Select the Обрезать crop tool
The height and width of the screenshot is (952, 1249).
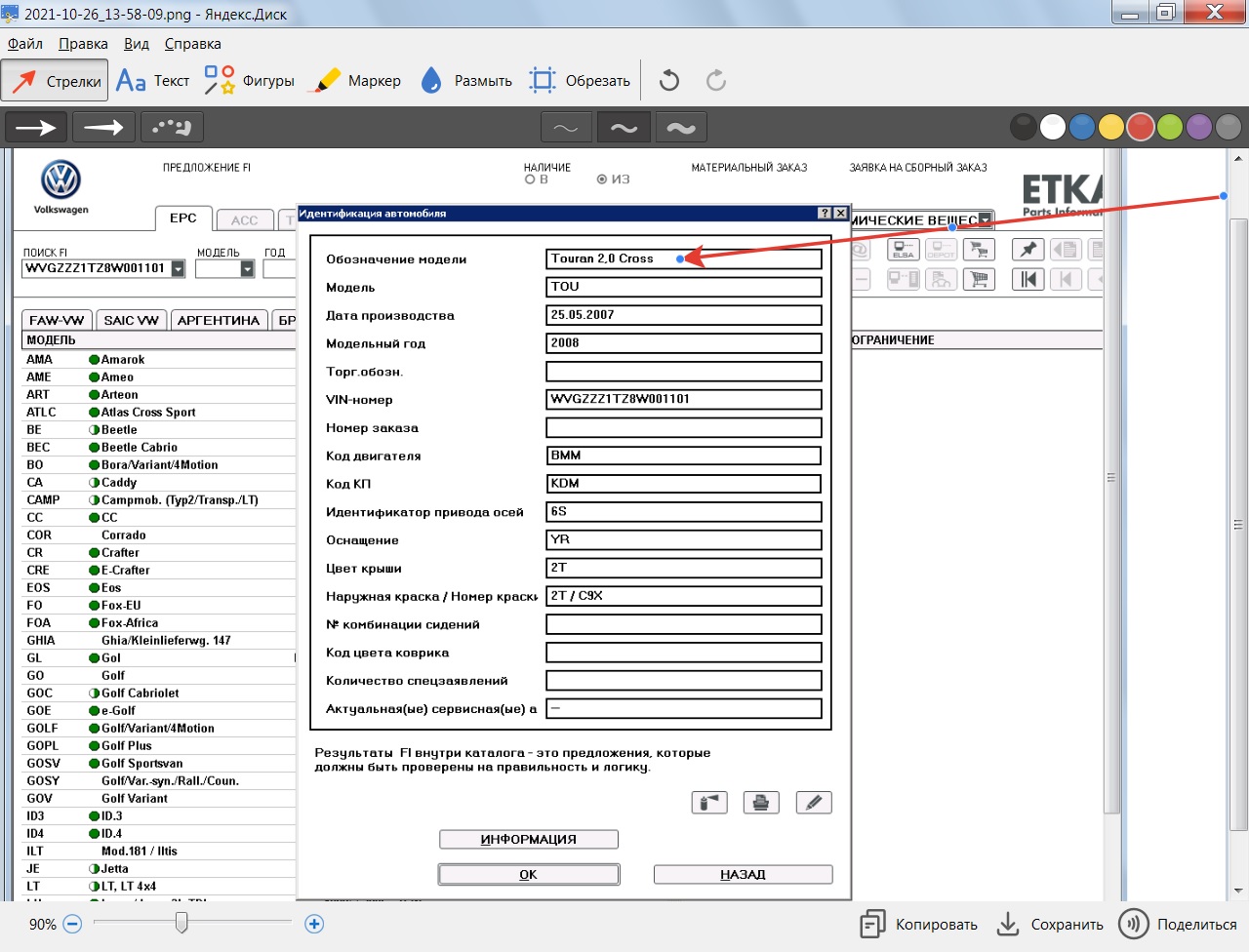[580, 81]
